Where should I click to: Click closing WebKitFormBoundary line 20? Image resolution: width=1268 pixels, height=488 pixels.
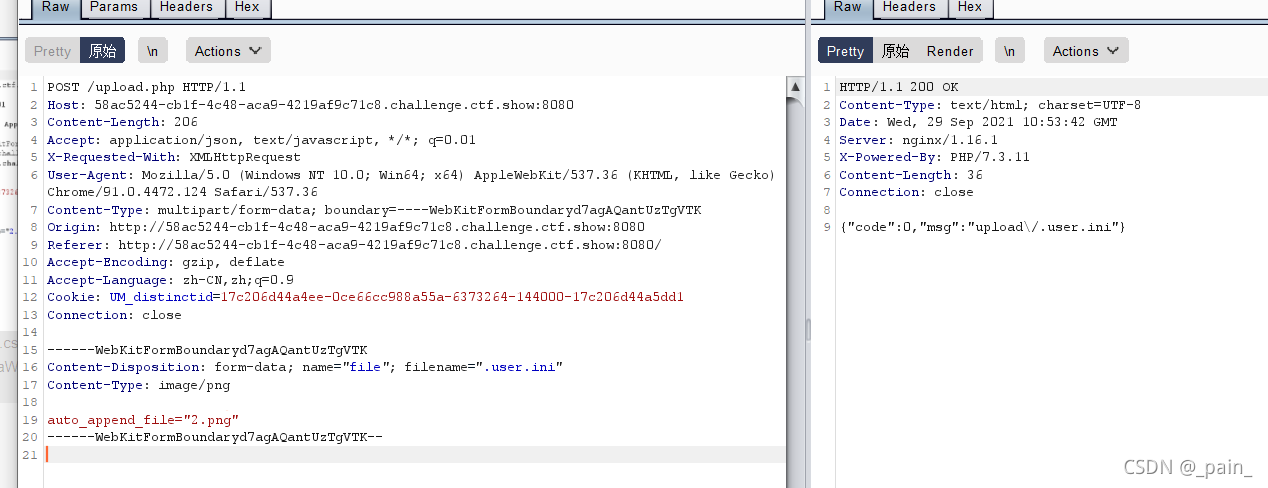click(215, 437)
